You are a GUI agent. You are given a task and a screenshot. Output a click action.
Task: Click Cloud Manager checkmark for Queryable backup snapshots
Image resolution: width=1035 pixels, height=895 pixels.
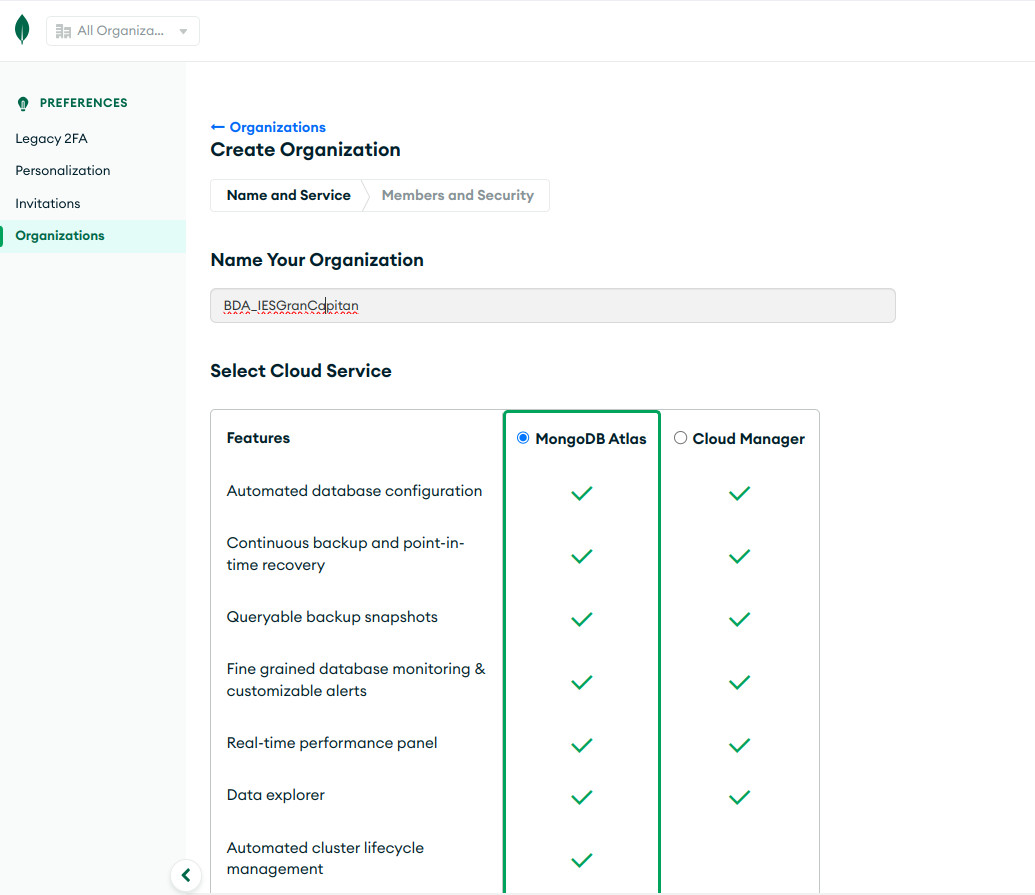coord(739,619)
